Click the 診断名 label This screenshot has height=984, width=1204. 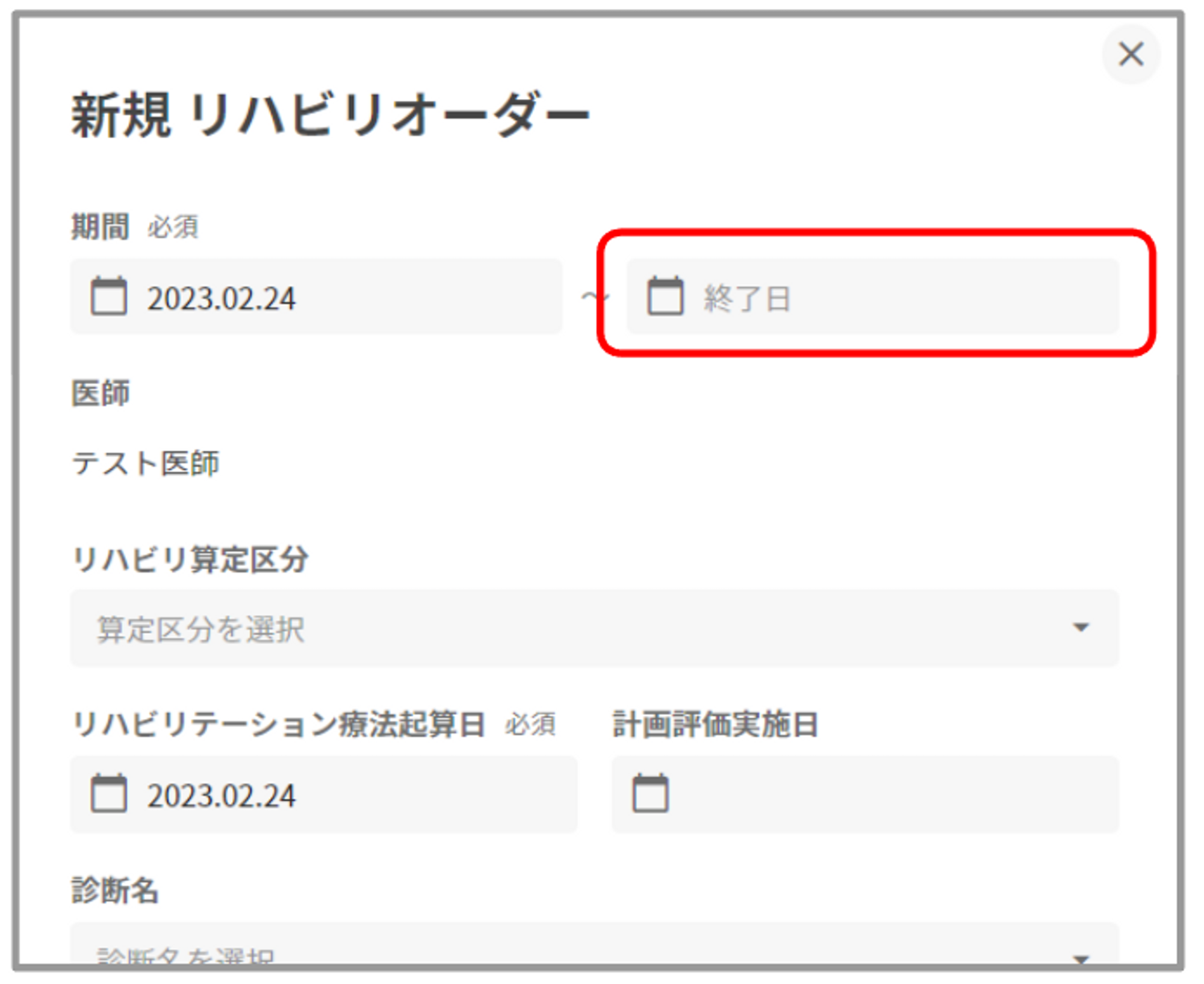pos(115,890)
